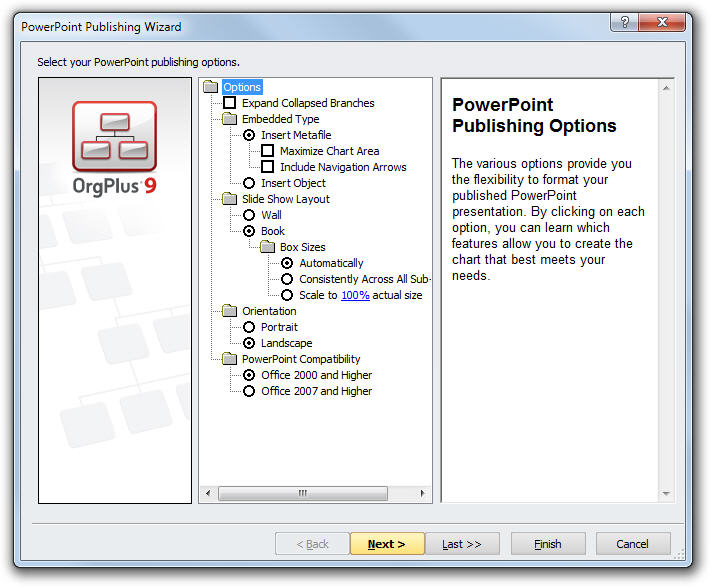Click the options tree horizontal scrollbar right arrow
Image resolution: width=711 pixels, height=587 pixels.
[x=425, y=494]
